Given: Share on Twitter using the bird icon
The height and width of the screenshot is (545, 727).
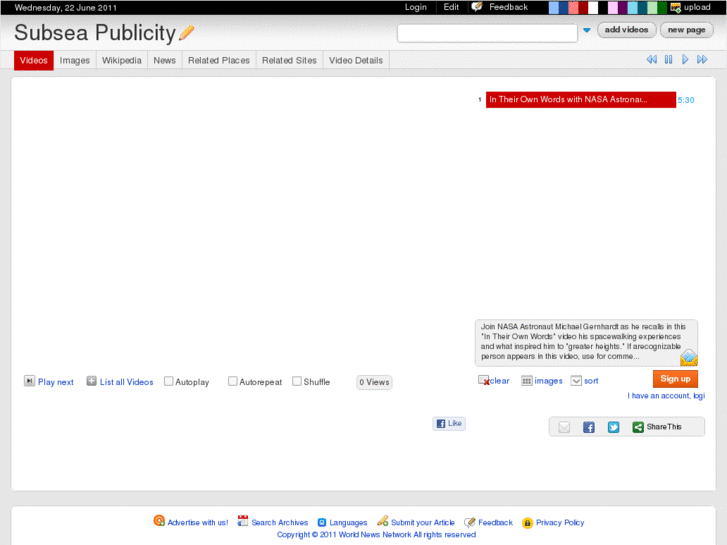Looking at the screenshot, I should click(x=613, y=427).
